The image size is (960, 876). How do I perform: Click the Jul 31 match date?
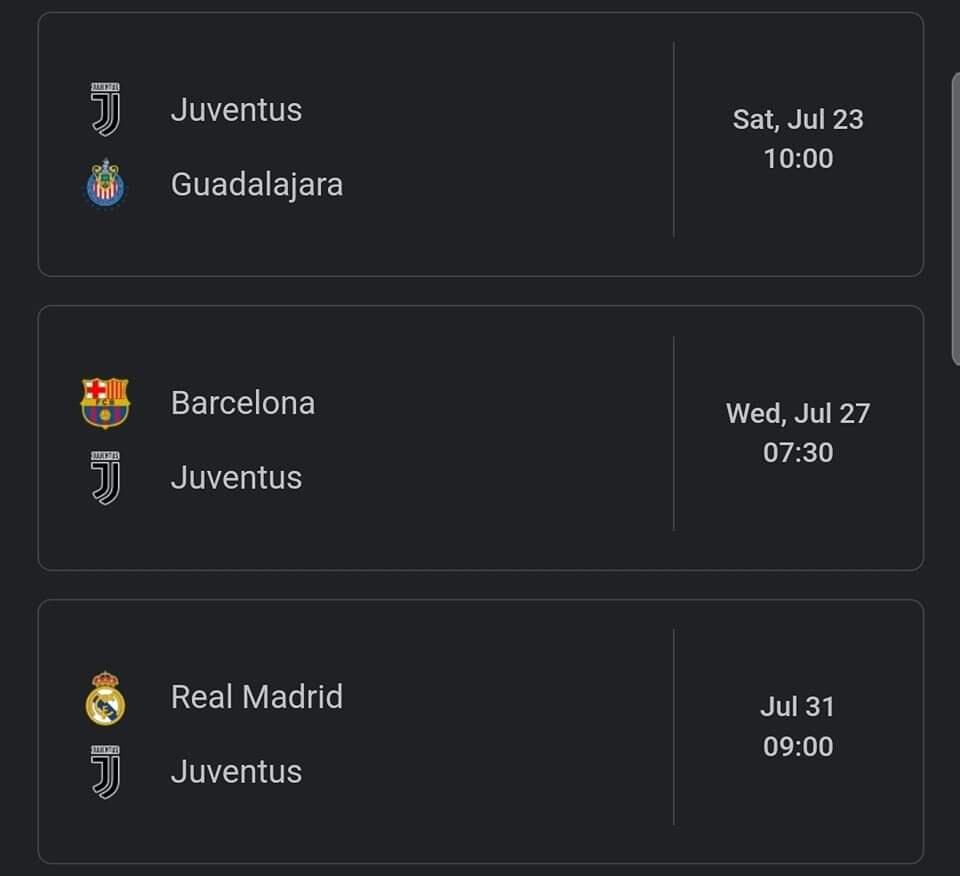coord(797,706)
